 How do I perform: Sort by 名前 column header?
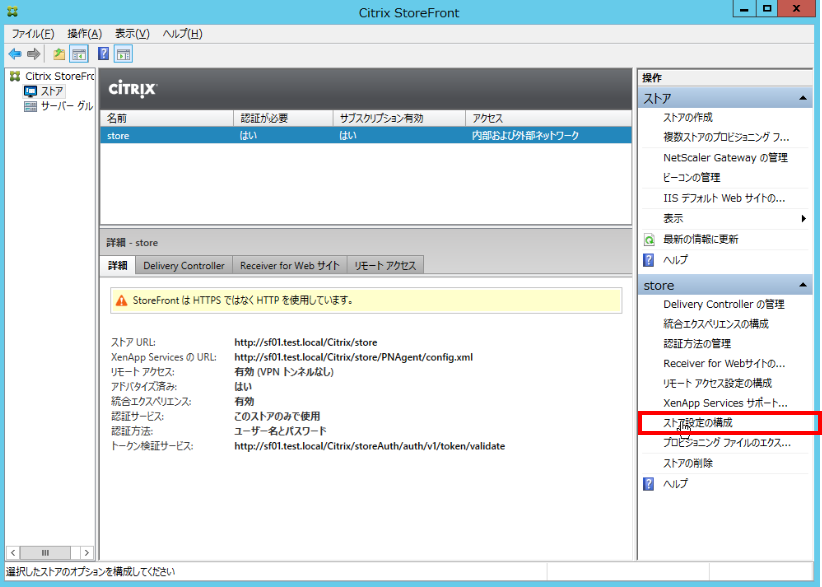point(167,118)
